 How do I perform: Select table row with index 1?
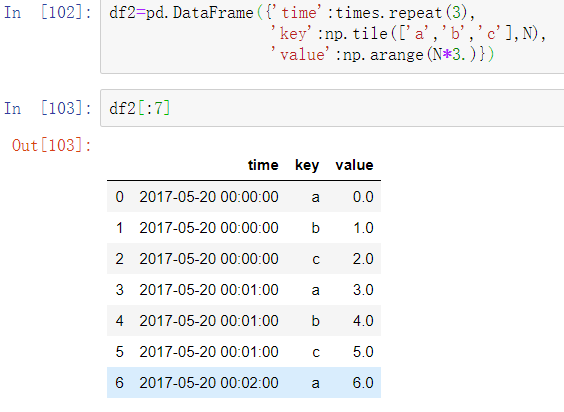(x=244, y=227)
